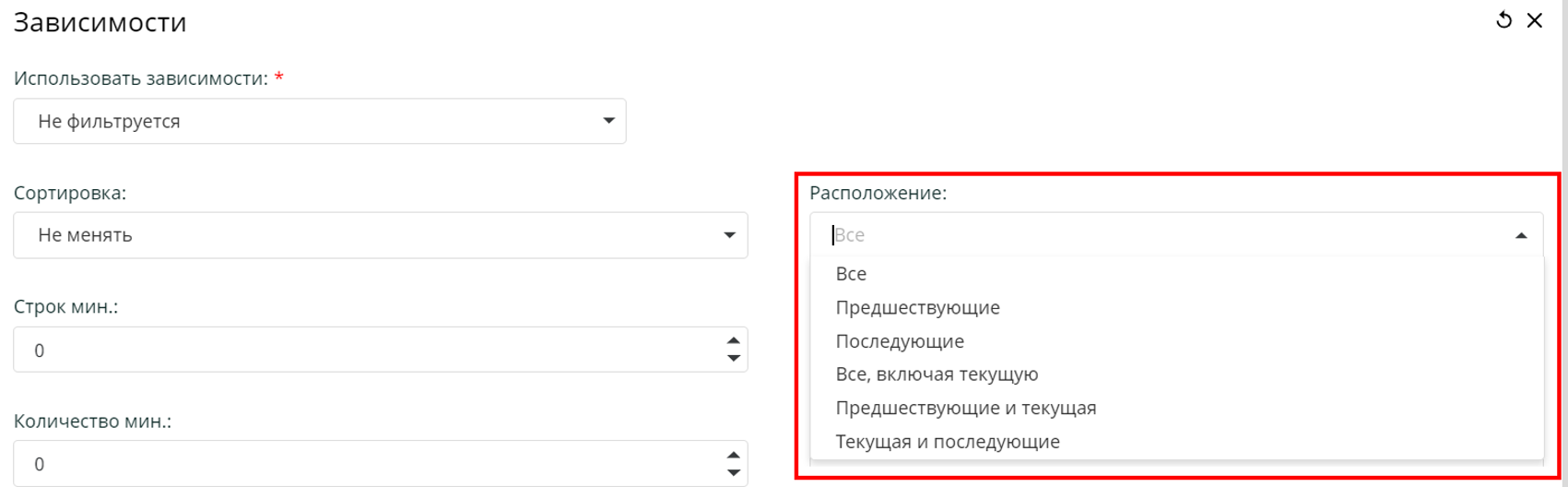Click inside the Строк мин. input field
The width and height of the screenshot is (1568, 487).
[x=369, y=350]
